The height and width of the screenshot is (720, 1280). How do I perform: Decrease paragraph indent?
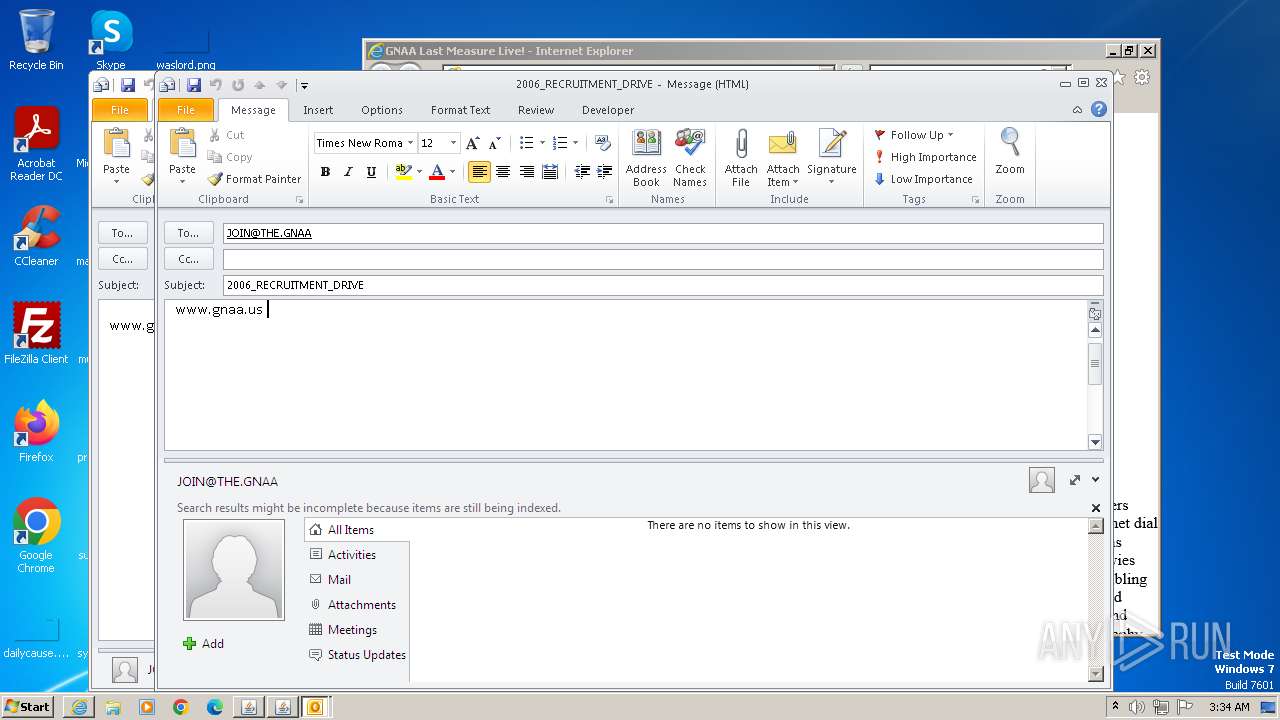[x=582, y=172]
